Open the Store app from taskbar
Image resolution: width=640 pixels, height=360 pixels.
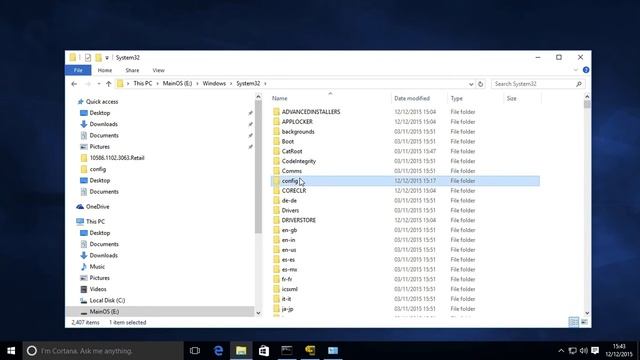point(264,351)
